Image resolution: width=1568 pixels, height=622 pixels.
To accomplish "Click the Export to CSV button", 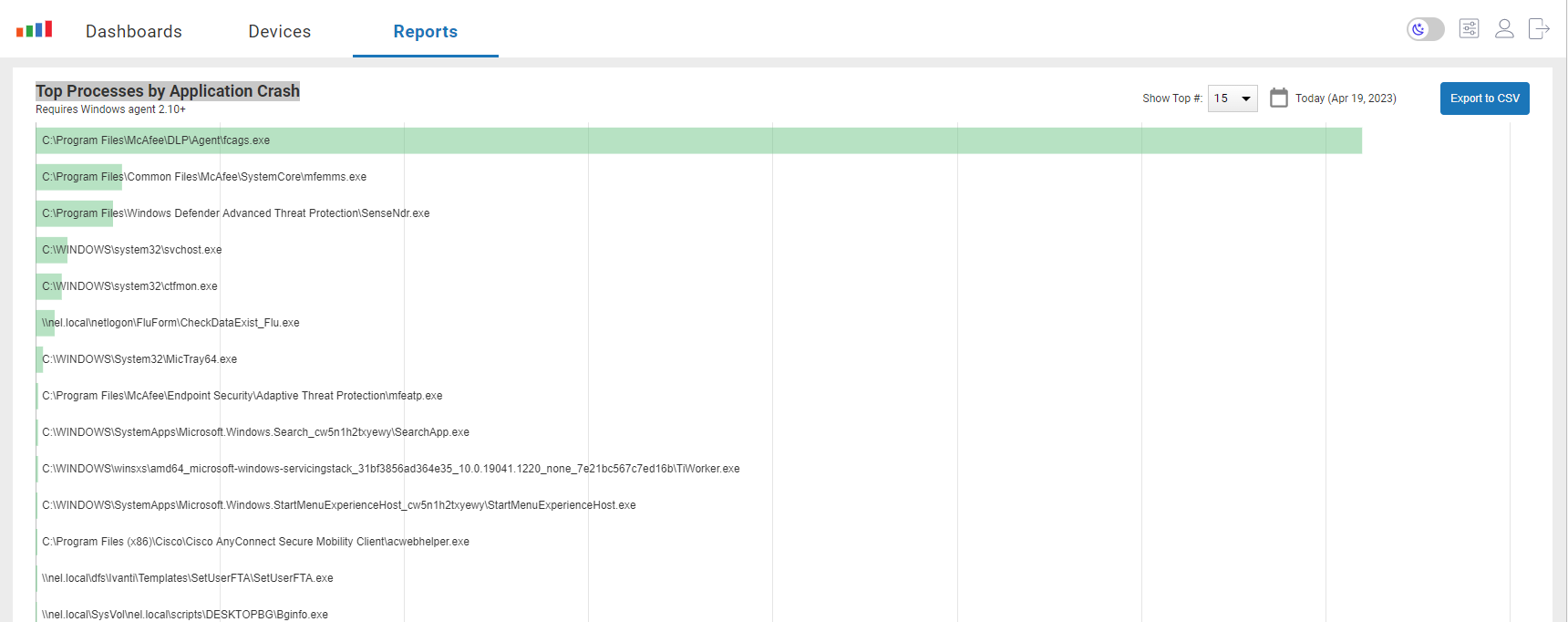I will tap(1484, 98).
